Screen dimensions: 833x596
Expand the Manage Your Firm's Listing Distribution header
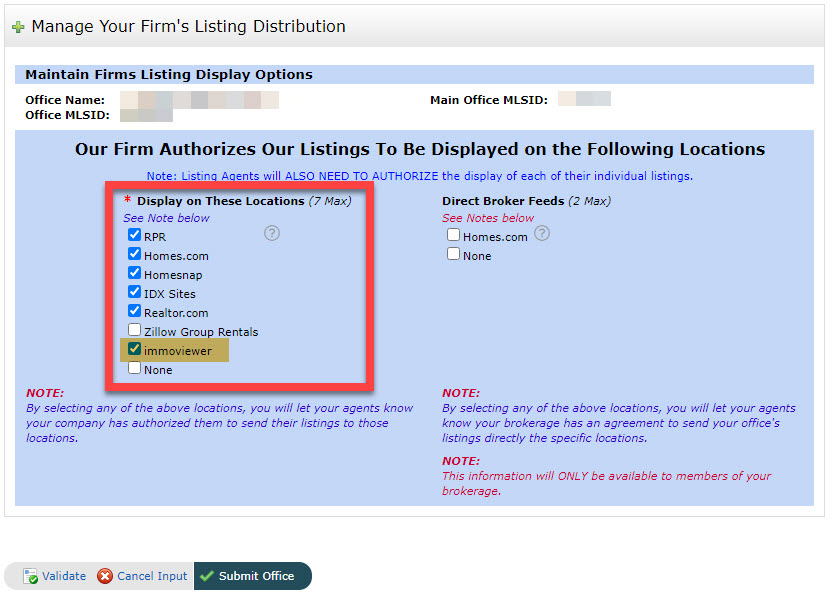point(188,27)
